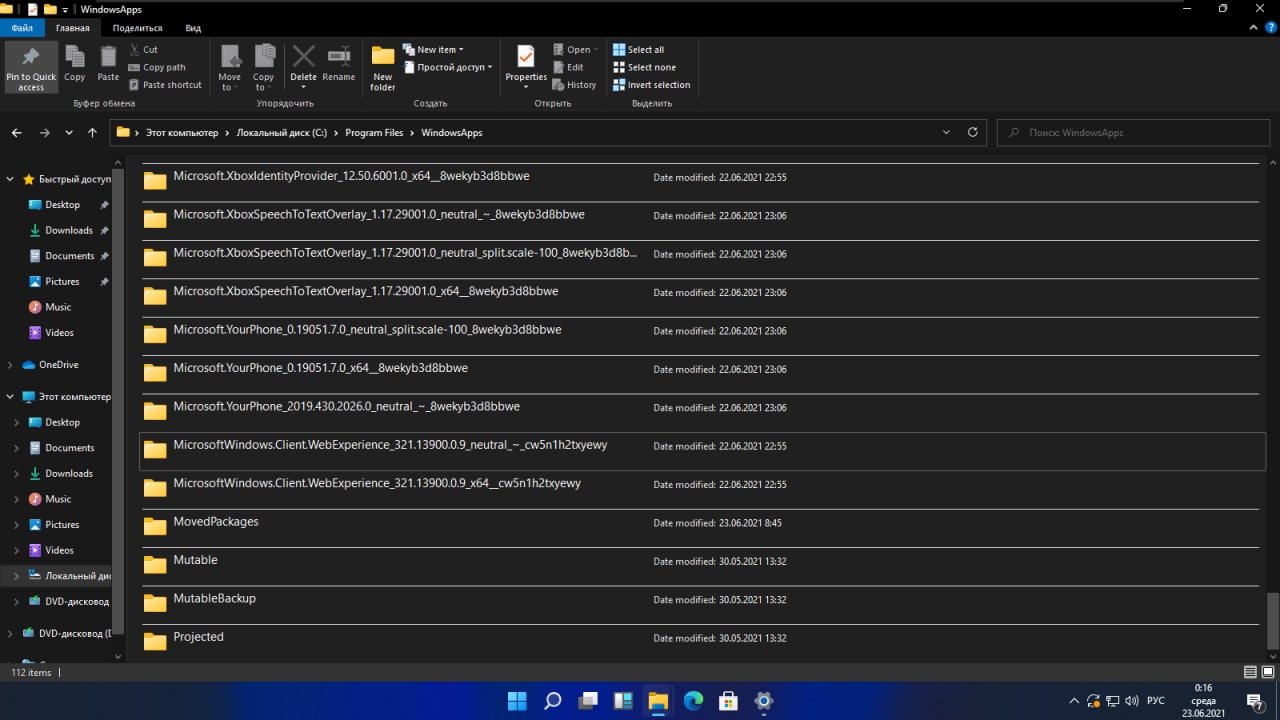Go back with the back arrow
1280x720 pixels.
(17, 132)
